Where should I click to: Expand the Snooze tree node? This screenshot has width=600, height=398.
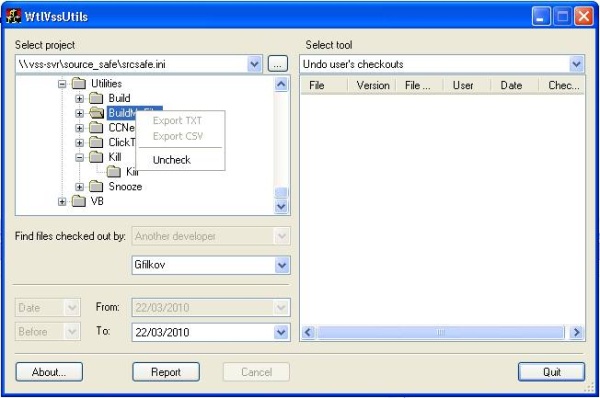79,187
